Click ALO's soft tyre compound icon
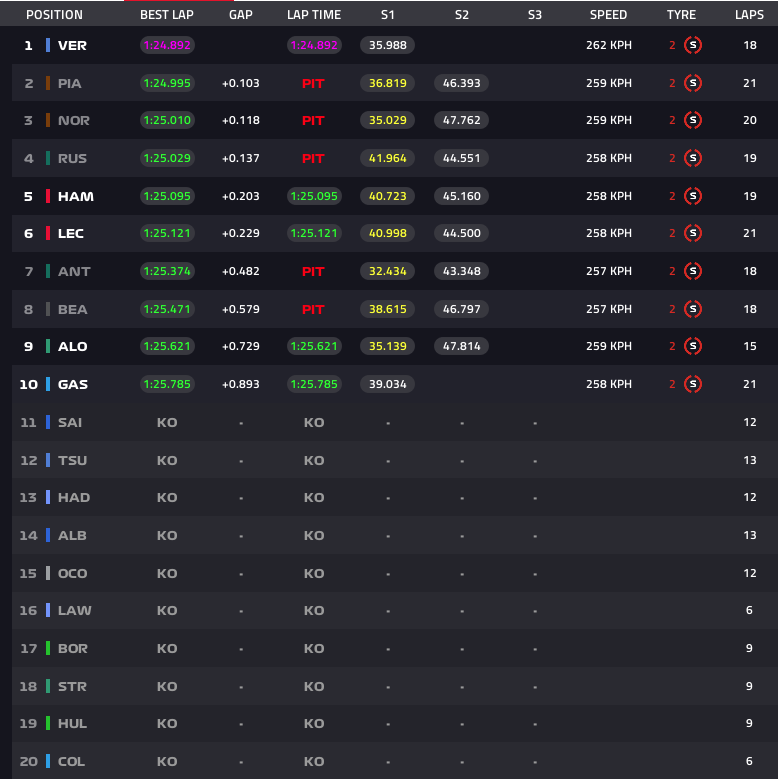This screenshot has height=779, width=778. (x=693, y=346)
